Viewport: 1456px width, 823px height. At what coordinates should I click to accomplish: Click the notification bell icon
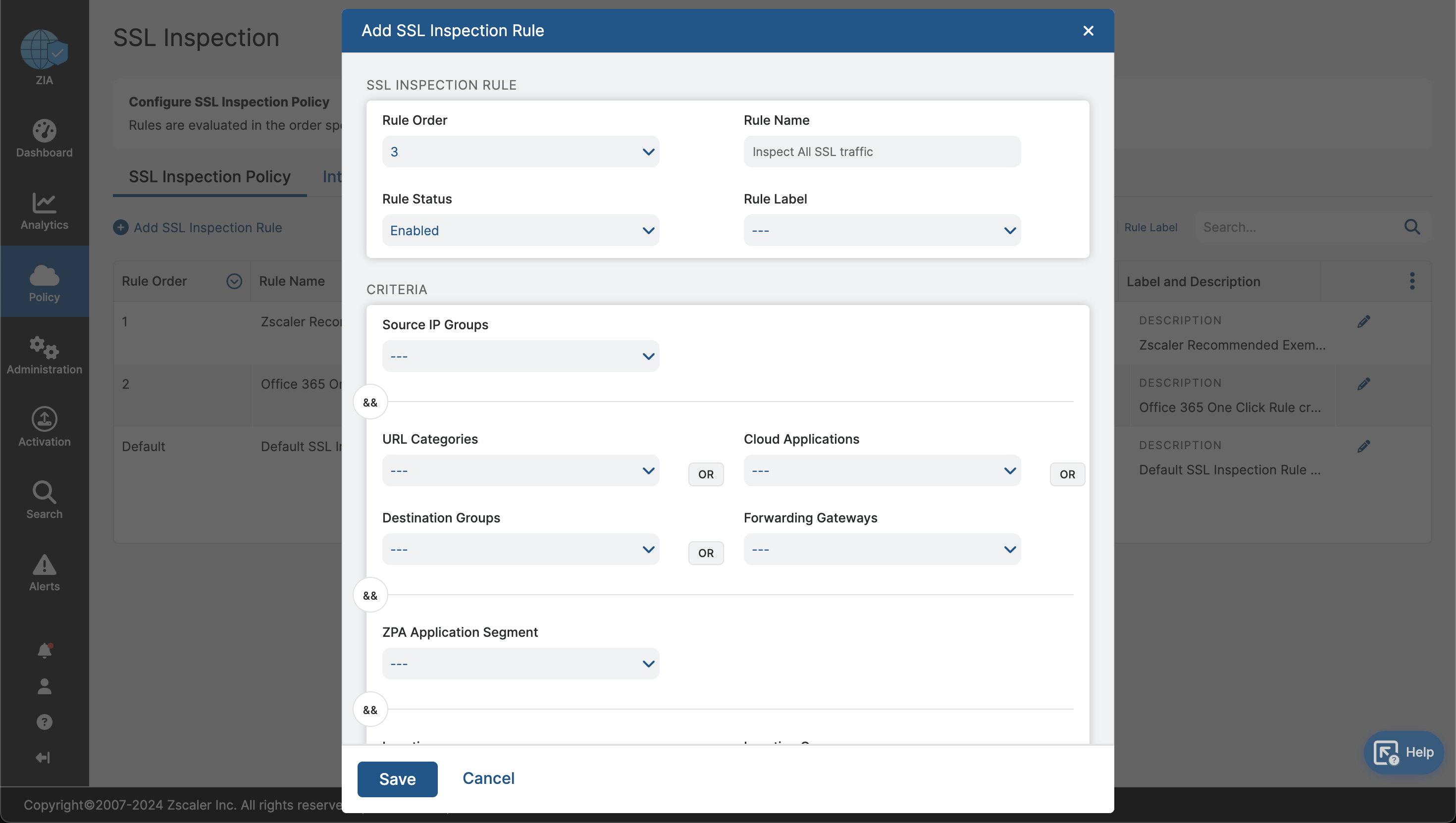tap(45, 651)
